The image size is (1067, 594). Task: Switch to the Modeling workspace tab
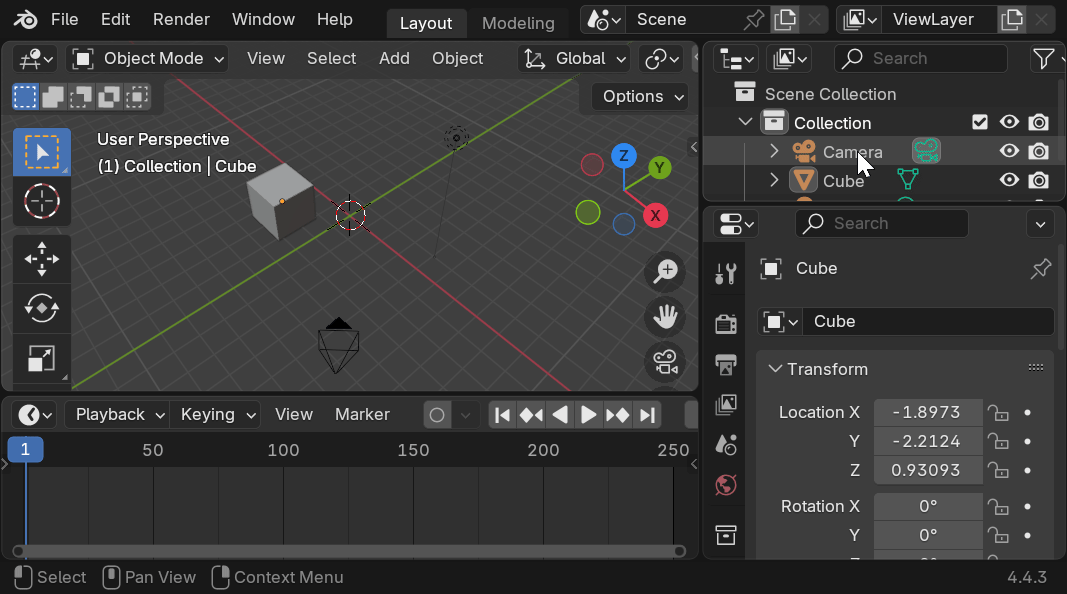tap(518, 23)
